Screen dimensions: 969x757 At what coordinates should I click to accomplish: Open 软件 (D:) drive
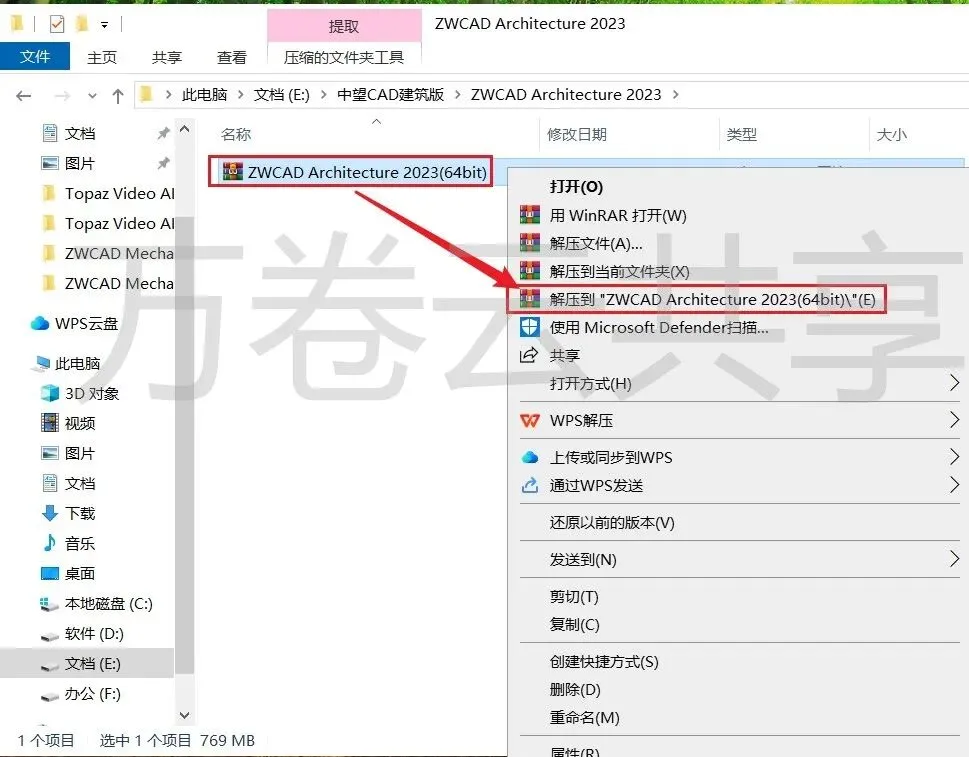click(94, 633)
